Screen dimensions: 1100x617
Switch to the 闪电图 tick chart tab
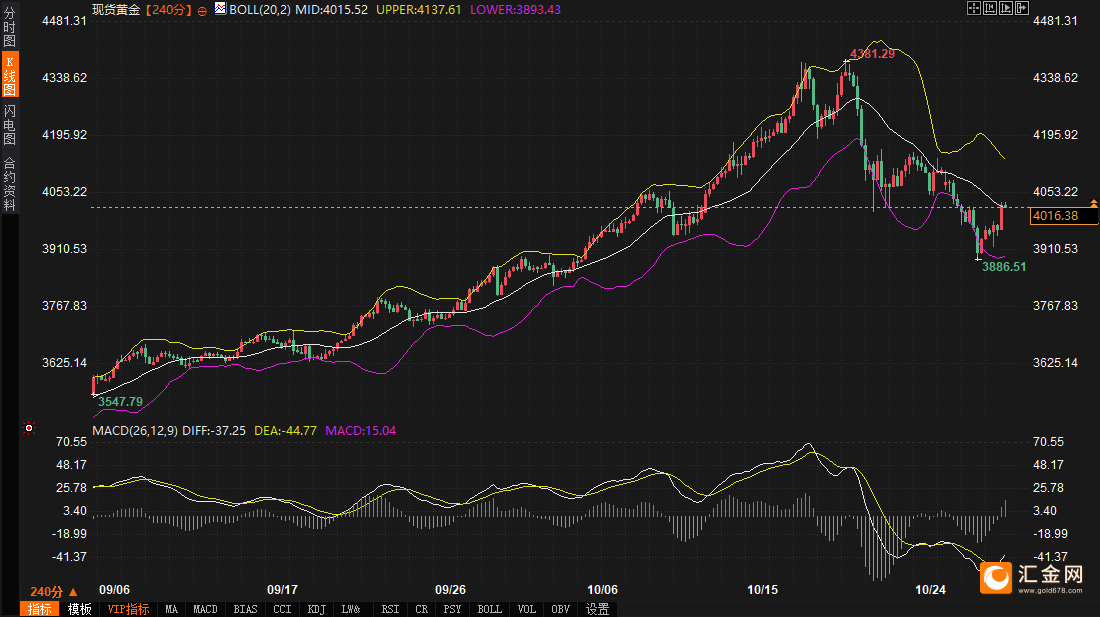point(9,123)
